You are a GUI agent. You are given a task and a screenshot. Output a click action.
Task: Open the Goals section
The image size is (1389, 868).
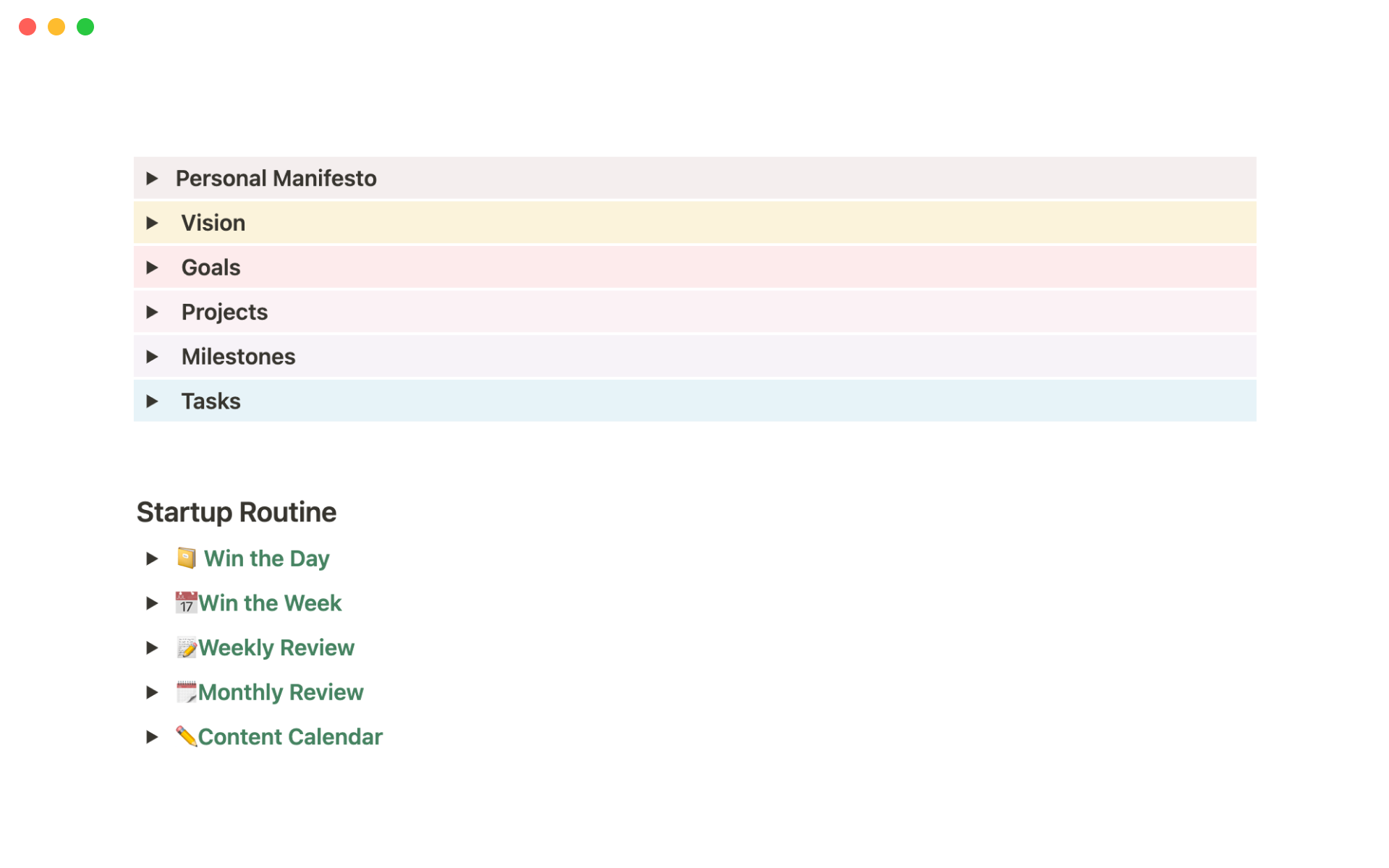pyautogui.click(x=153, y=267)
